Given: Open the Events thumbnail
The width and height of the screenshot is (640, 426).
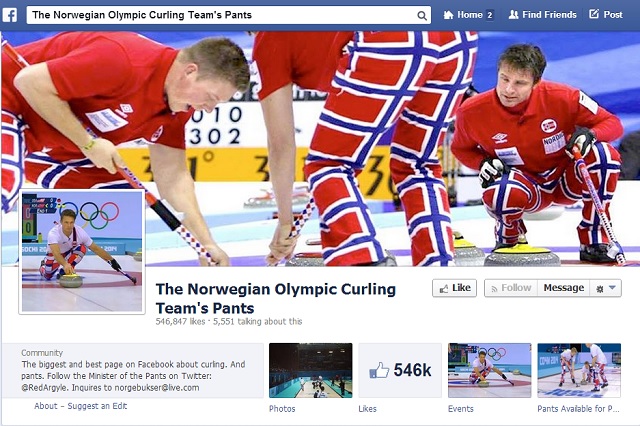Looking at the screenshot, I should click(x=490, y=370).
